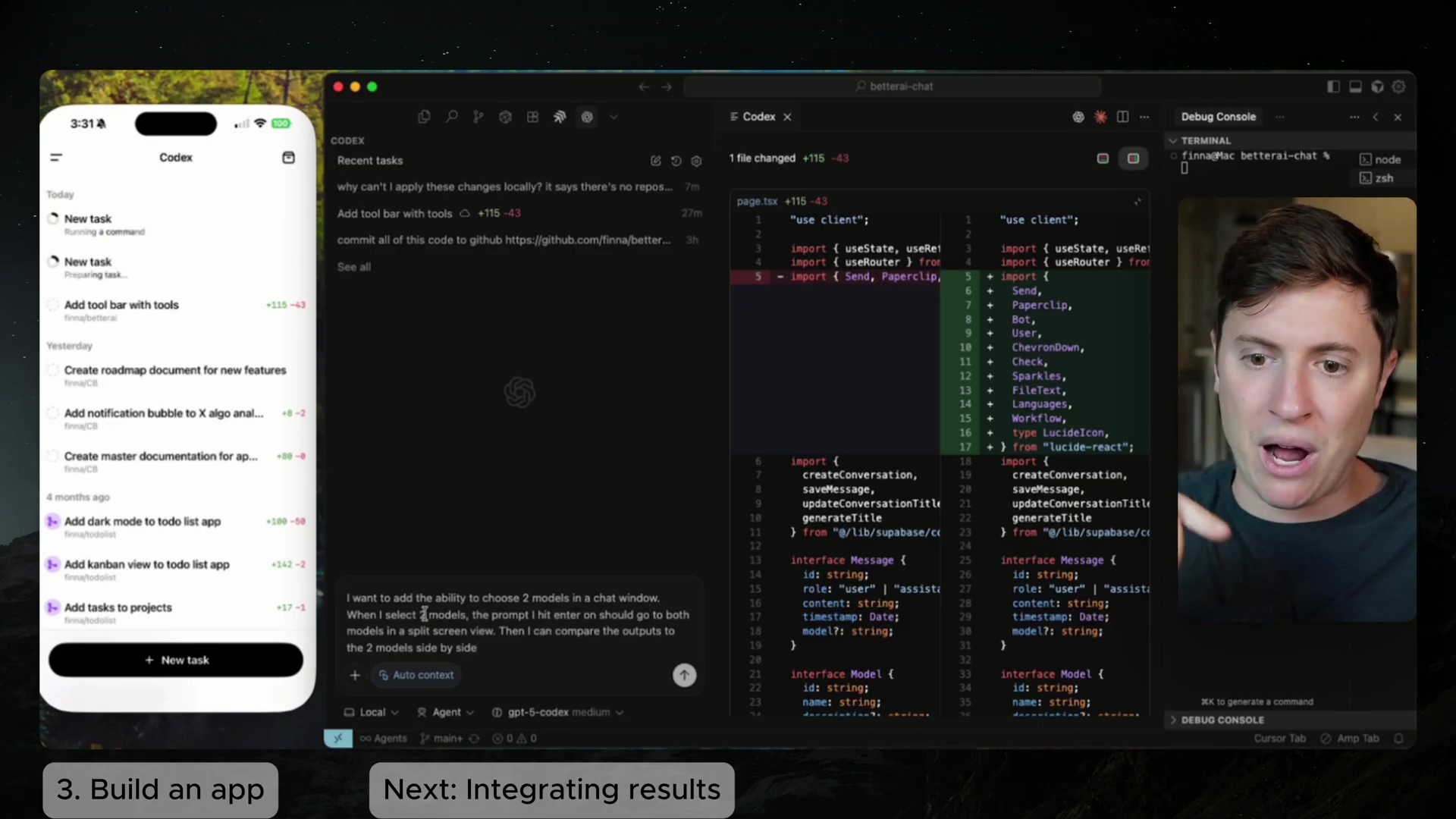The height and width of the screenshot is (819, 1456).
Task: Go forward with the navigation right arrow
Action: click(667, 86)
